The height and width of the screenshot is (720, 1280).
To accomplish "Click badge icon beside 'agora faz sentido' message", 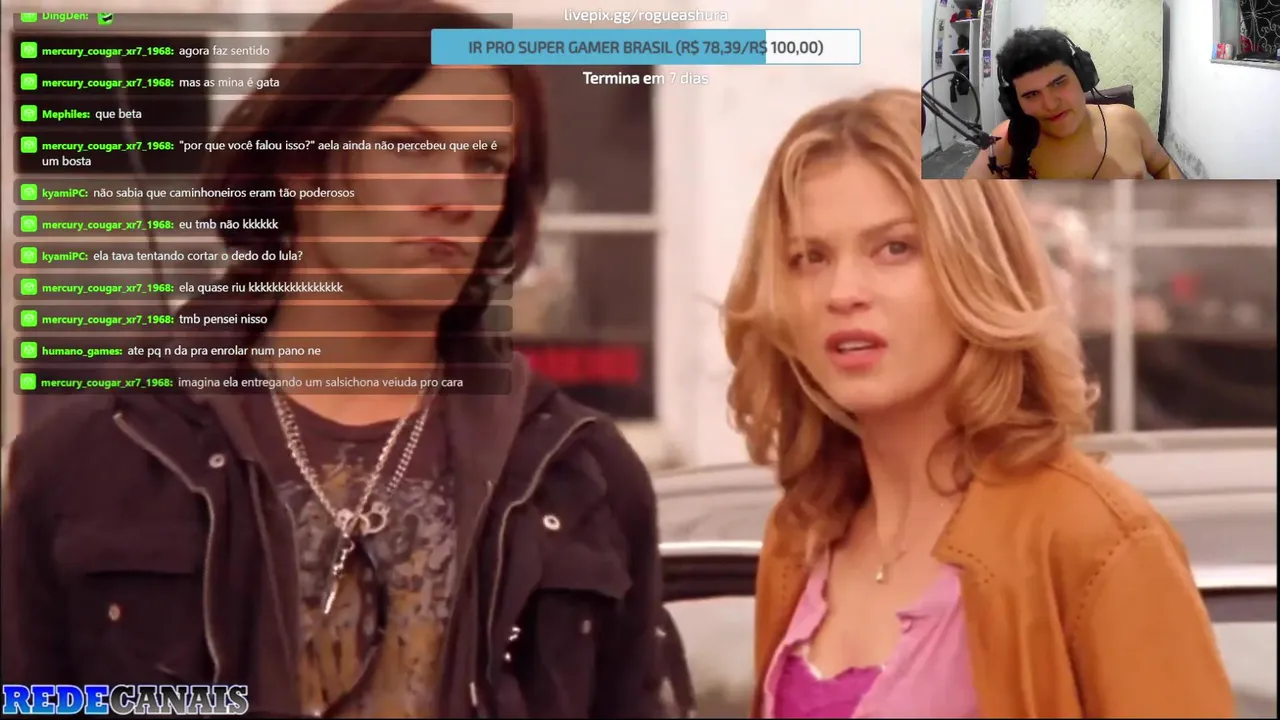I will (x=28, y=50).
